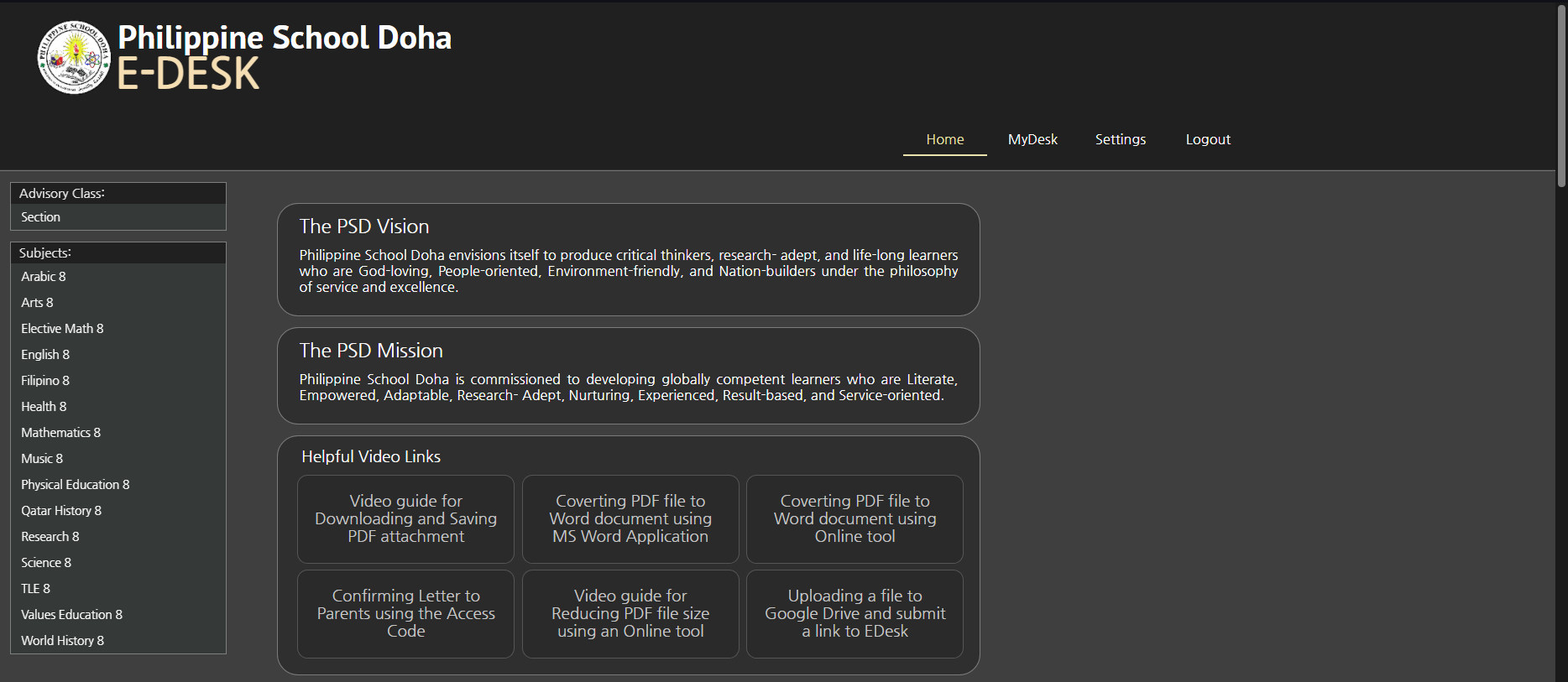The height and width of the screenshot is (682, 1568).
Task: Open the TLE 8 subject
Action: click(x=118, y=589)
